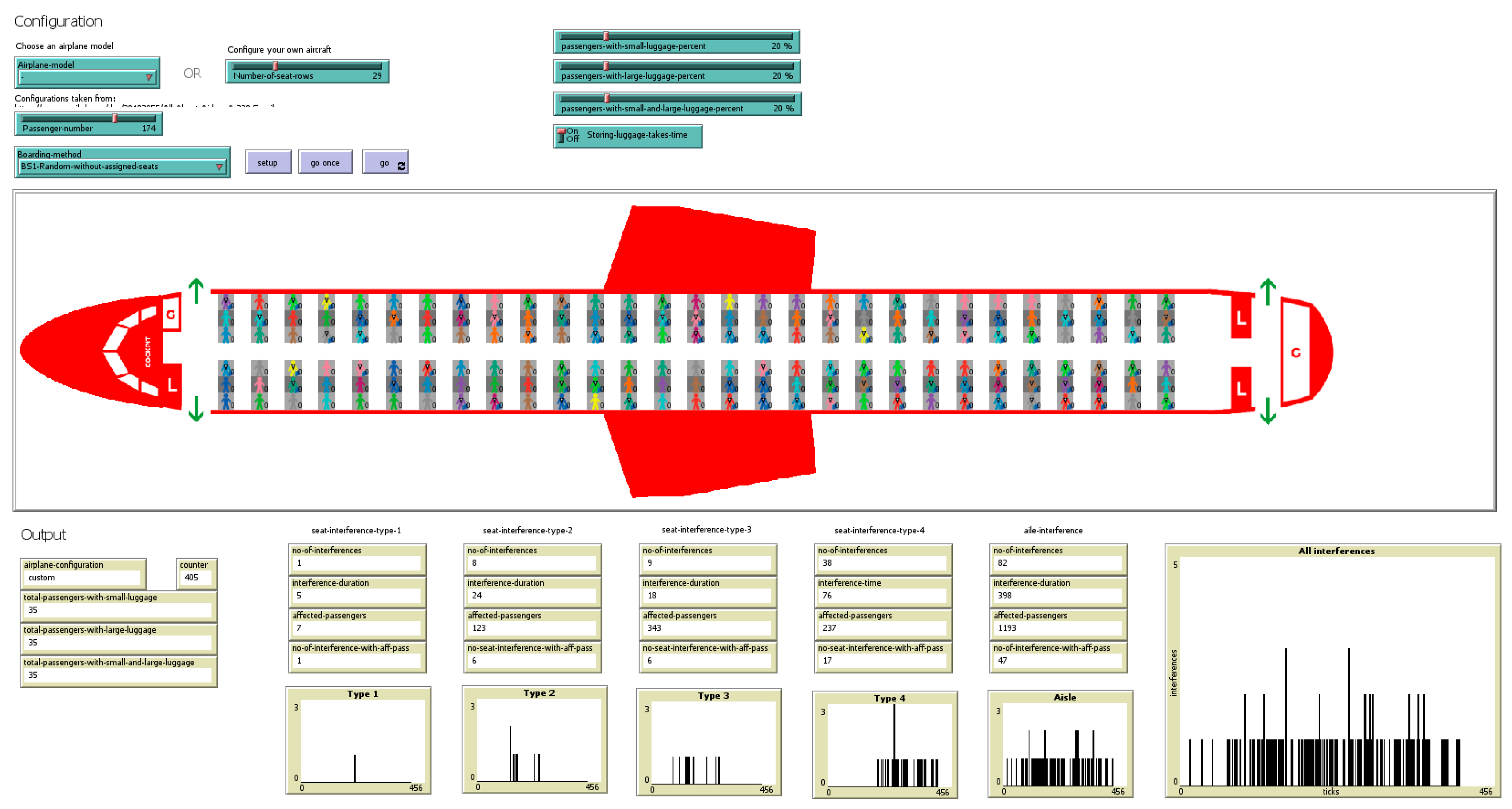The image size is (1512, 809).
Task: Click the green up arrow near front galley
Action: click(x=196, y=290)
